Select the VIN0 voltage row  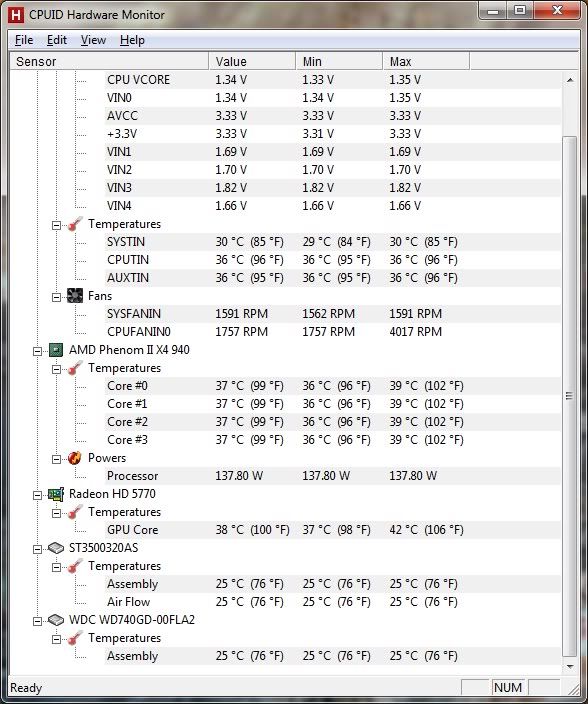click(332, 97)
